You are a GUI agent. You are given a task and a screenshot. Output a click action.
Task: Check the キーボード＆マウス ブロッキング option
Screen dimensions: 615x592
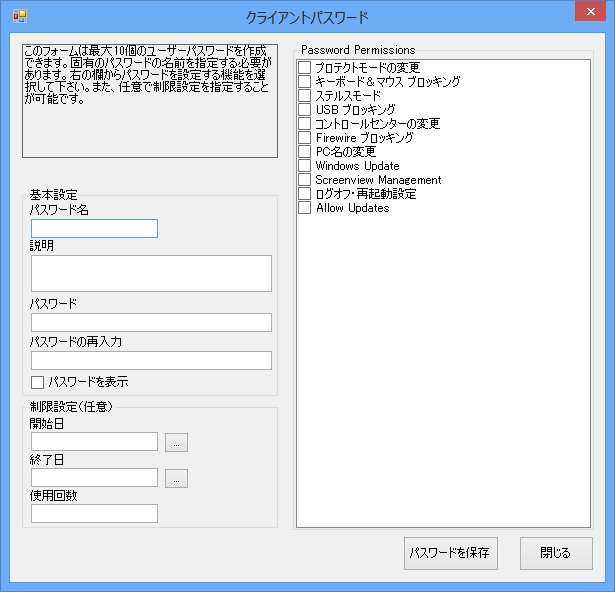[x=305, y=81]
